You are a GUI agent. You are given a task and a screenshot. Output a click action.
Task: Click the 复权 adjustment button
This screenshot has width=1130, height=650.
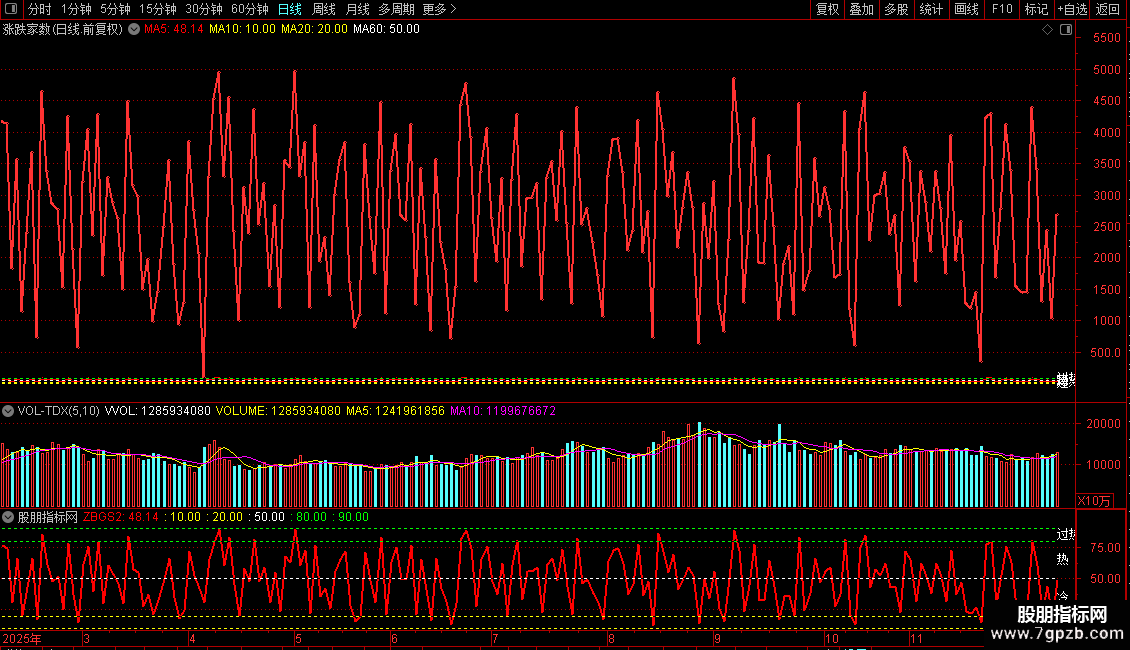tap(827, 9)
